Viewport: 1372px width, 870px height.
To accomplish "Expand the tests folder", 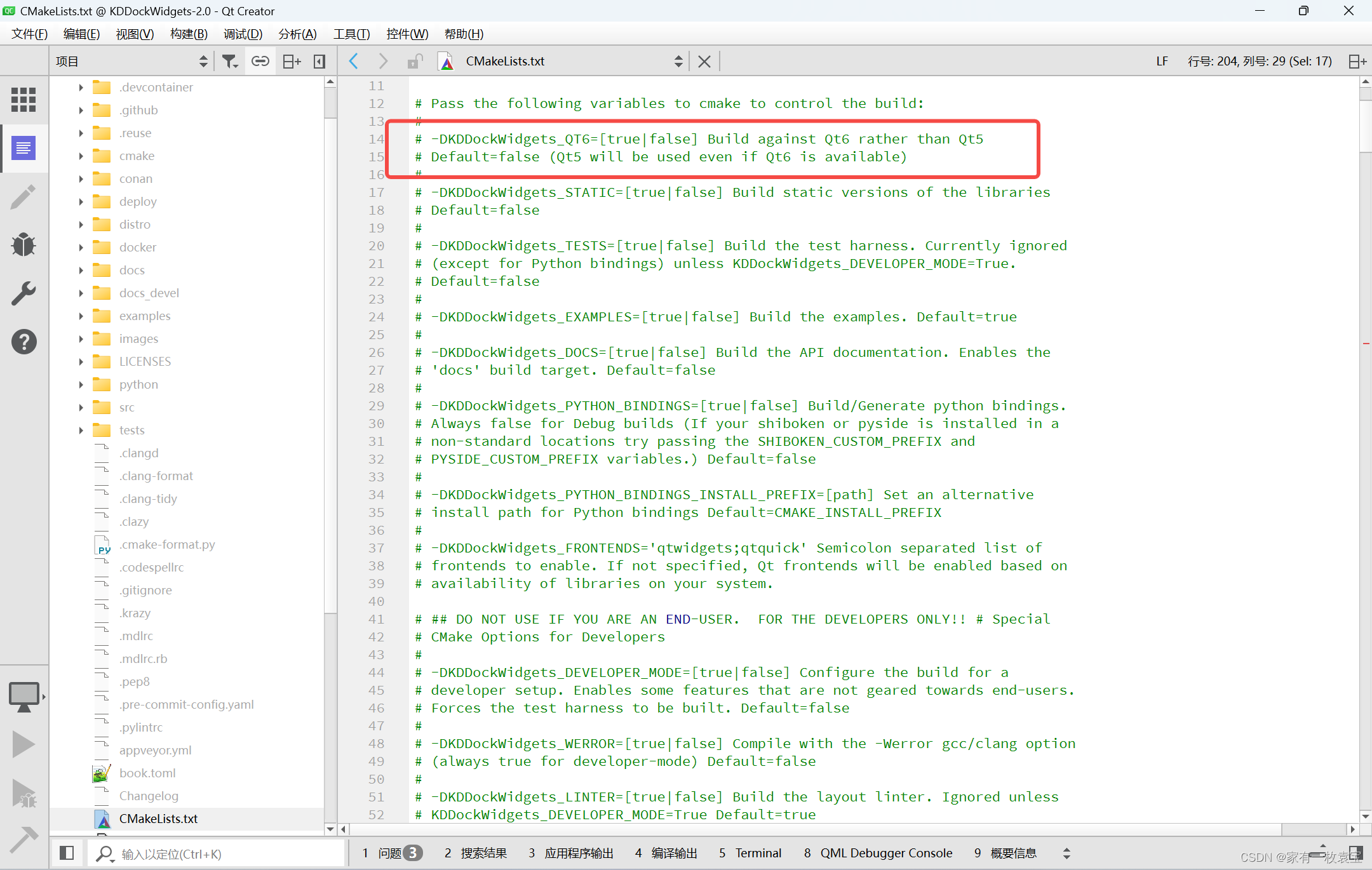I will [81, 430].
